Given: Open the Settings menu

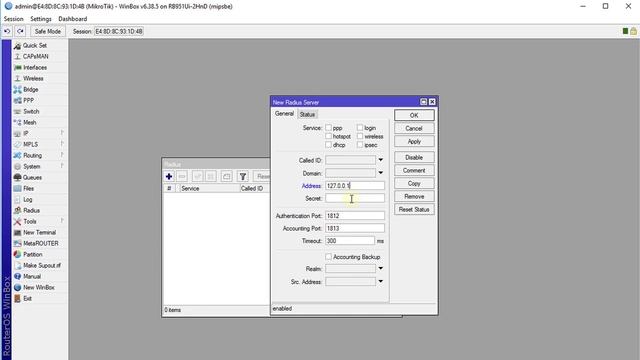Looking at the screenshot, I should point(41,19).
